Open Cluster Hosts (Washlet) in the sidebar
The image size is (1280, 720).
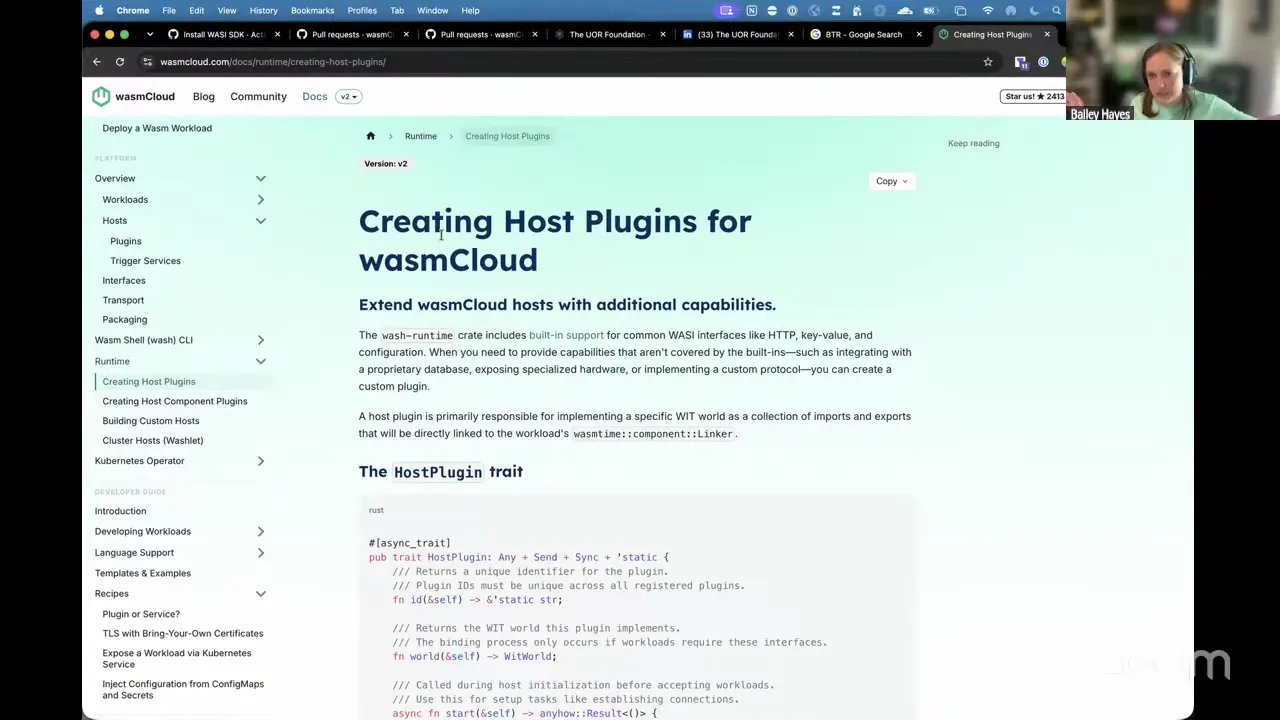pos(153,441)
